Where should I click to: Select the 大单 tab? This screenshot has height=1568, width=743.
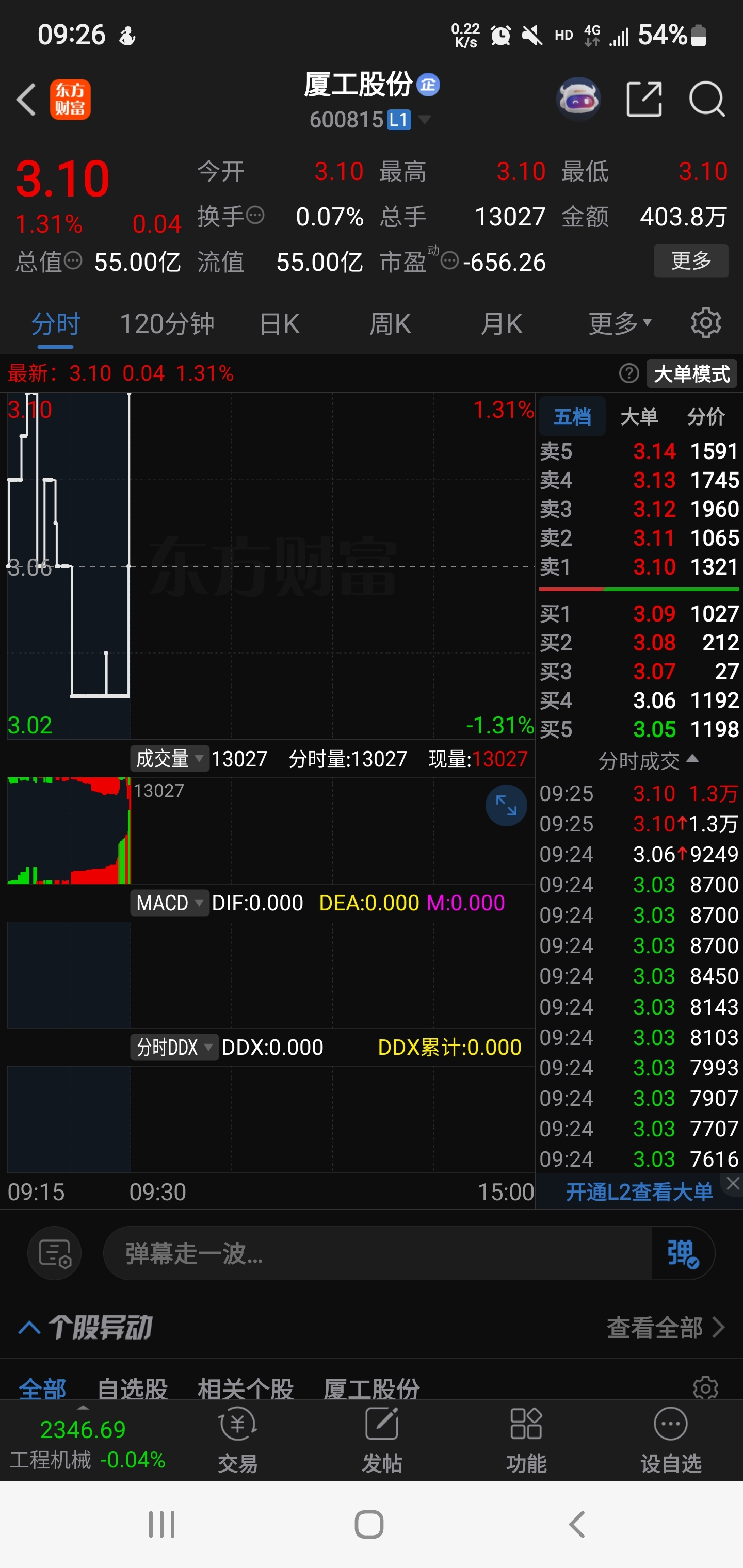[x=639, y=416]
